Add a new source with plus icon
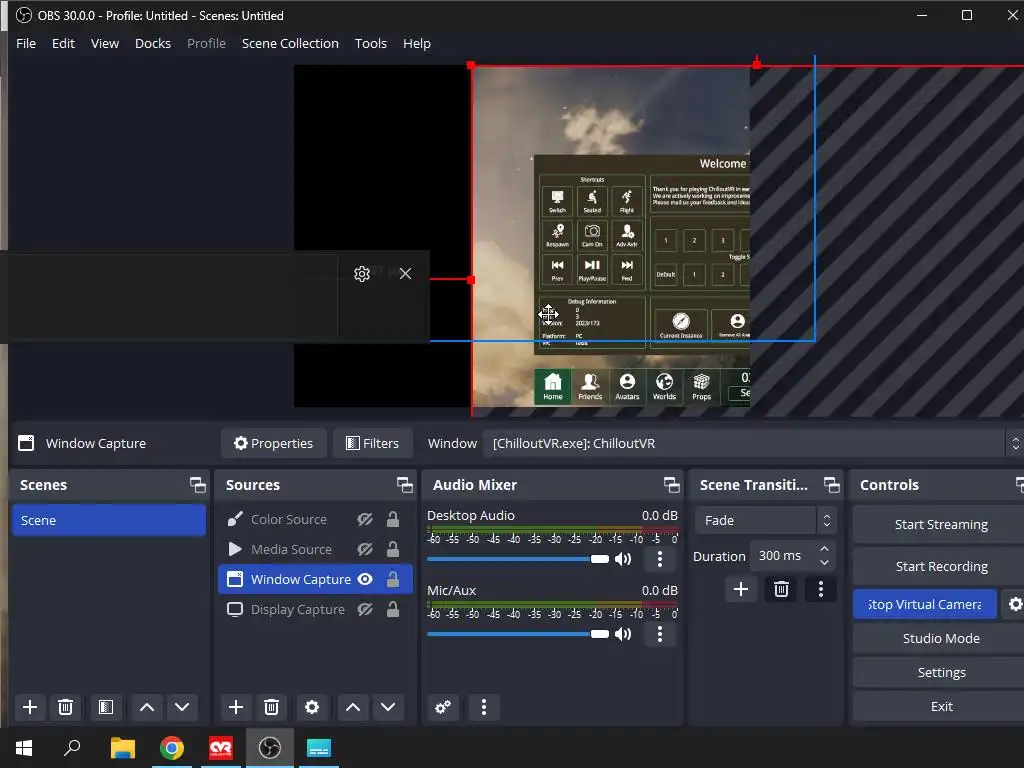 pyautogui.click(x=236, y=707)
